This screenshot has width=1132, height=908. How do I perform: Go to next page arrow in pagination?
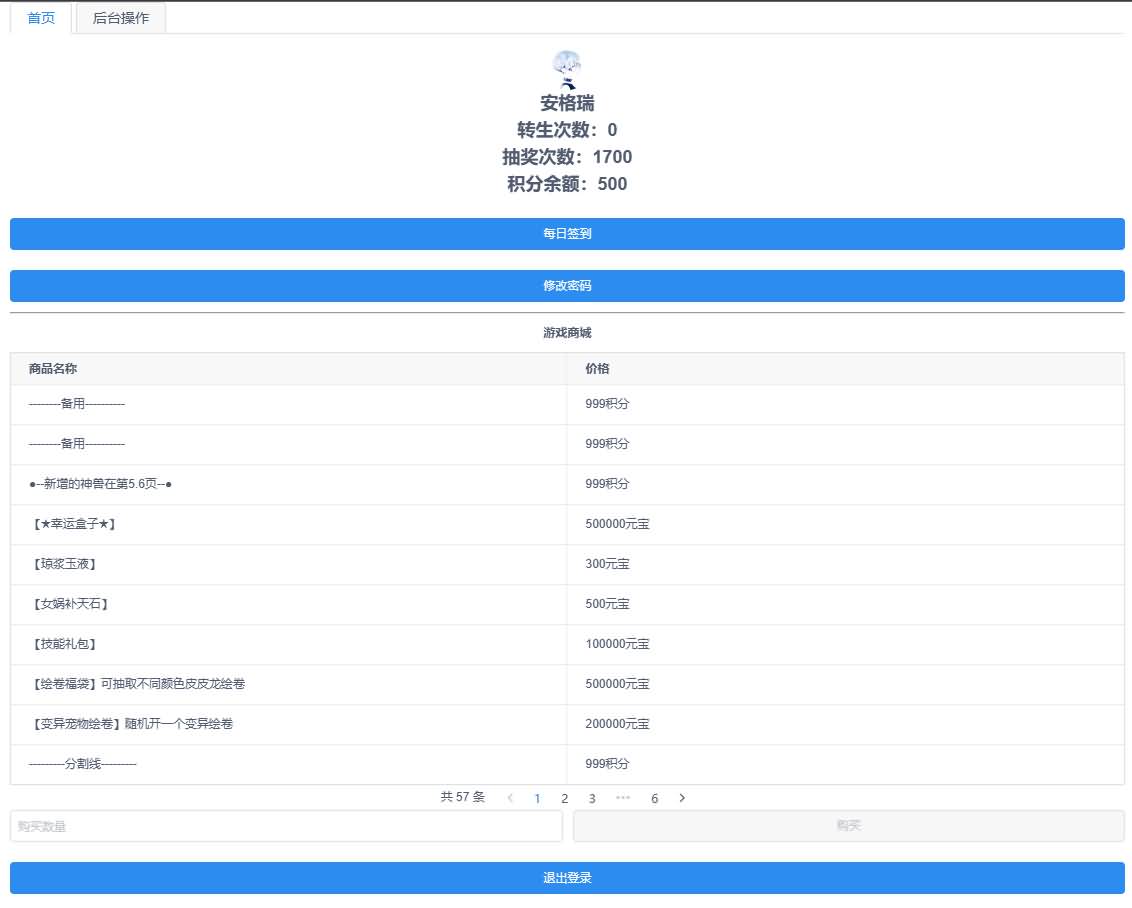(682, 798)
